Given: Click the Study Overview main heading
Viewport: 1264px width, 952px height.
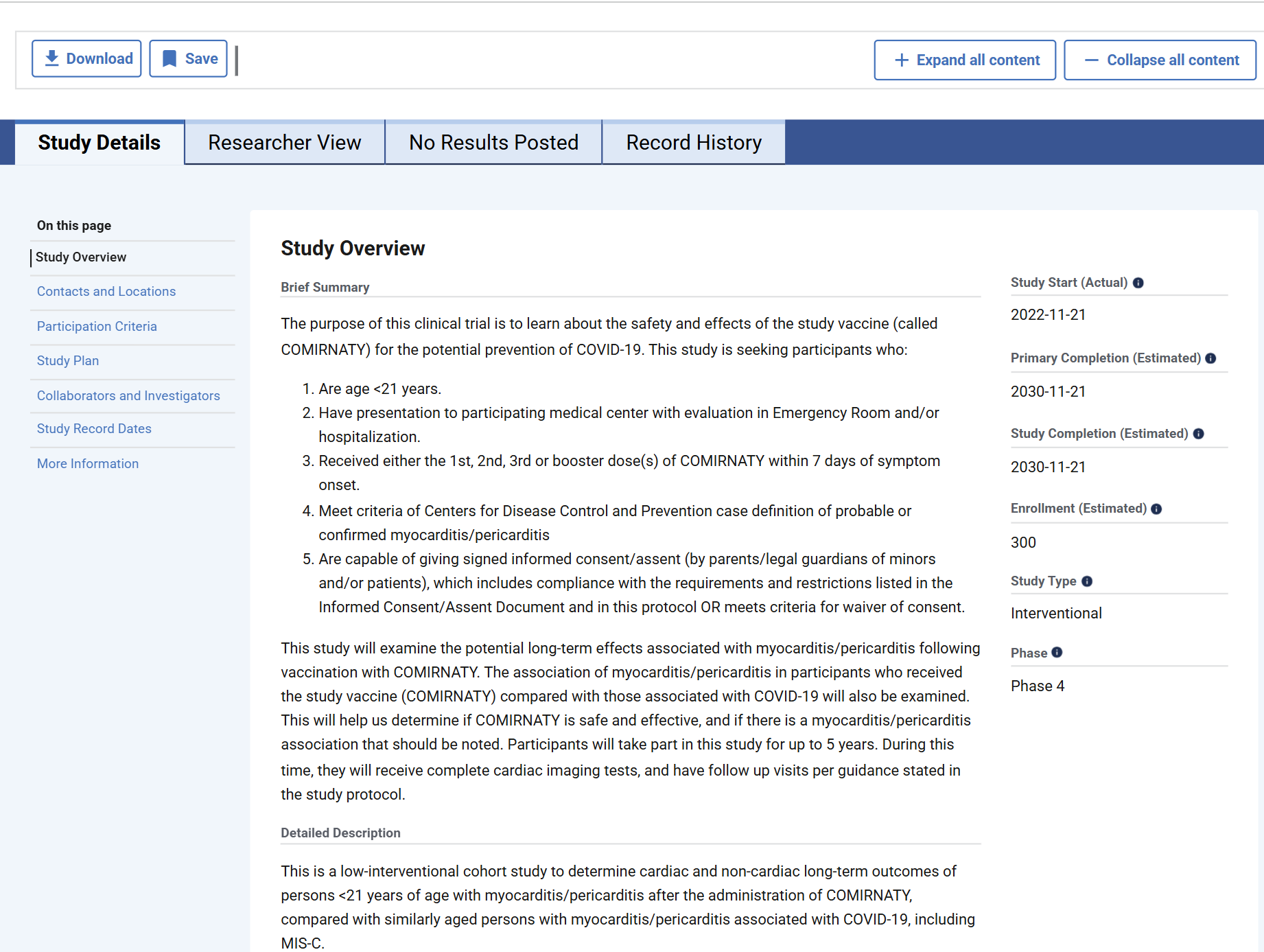Looking at the screenshot, I should (x=353, y=248).
